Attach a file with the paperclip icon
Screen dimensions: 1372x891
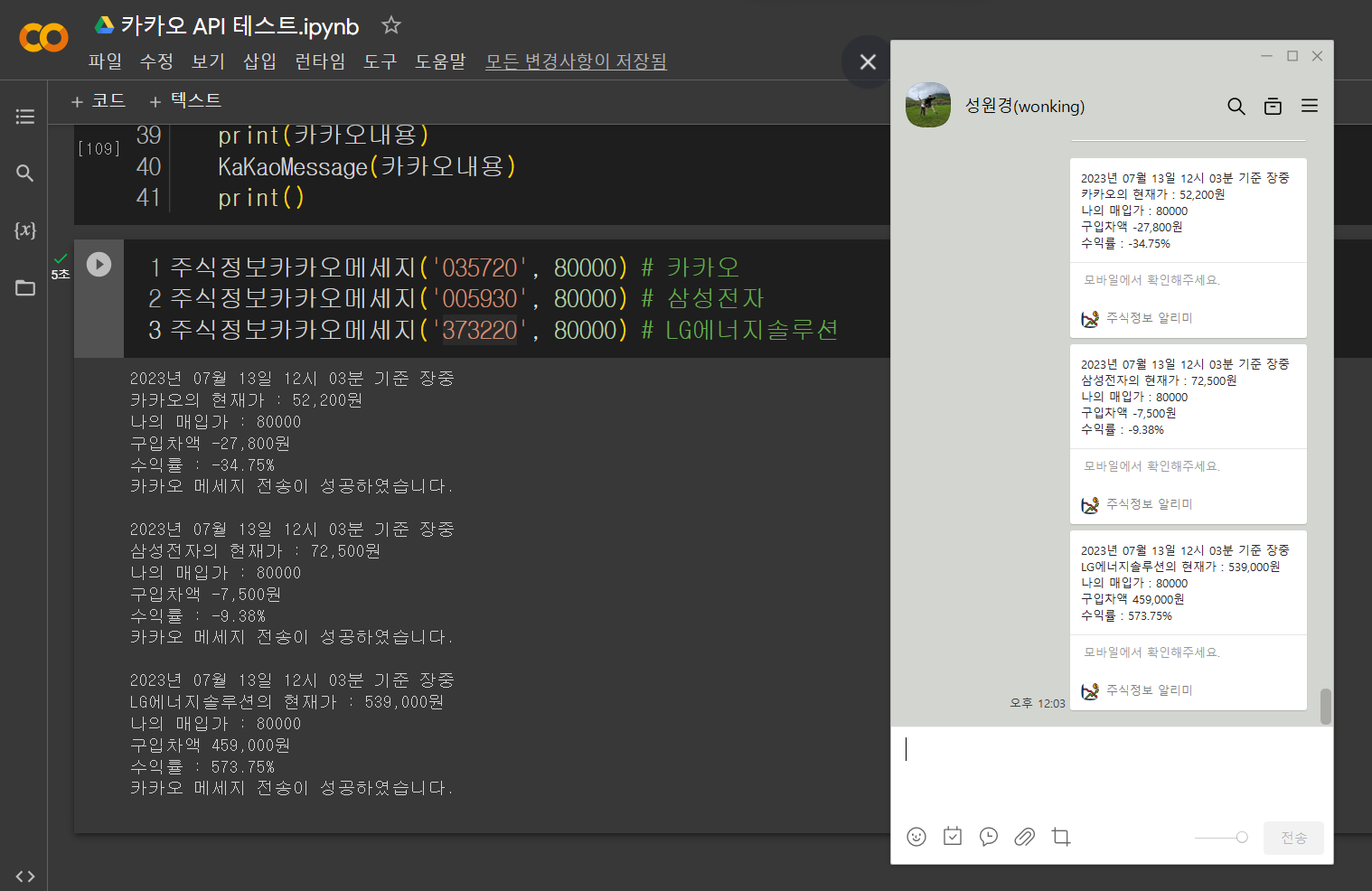coord(1024,837)
